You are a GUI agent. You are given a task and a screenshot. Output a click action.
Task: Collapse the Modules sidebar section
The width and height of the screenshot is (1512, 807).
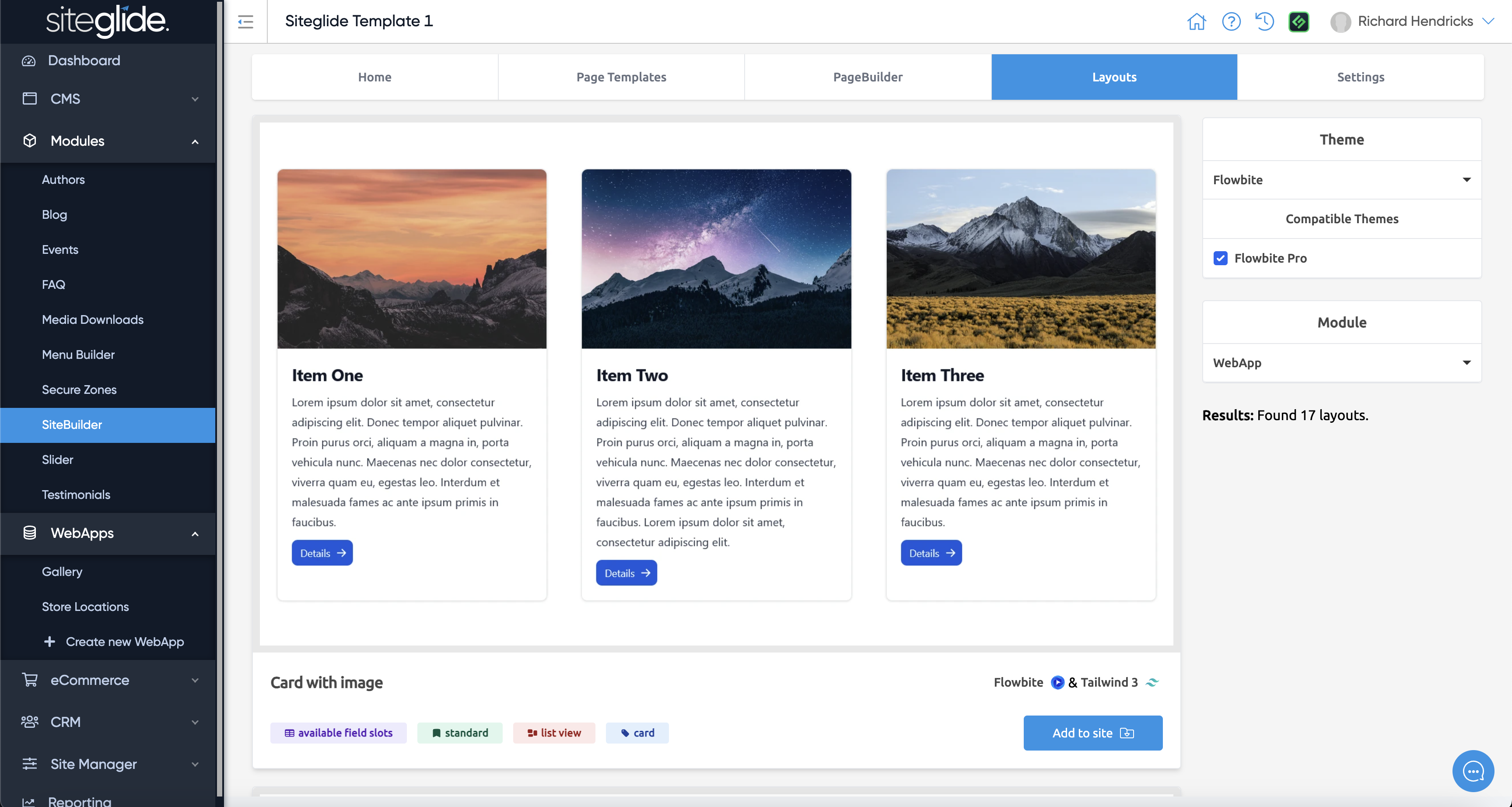click(108, 141)
